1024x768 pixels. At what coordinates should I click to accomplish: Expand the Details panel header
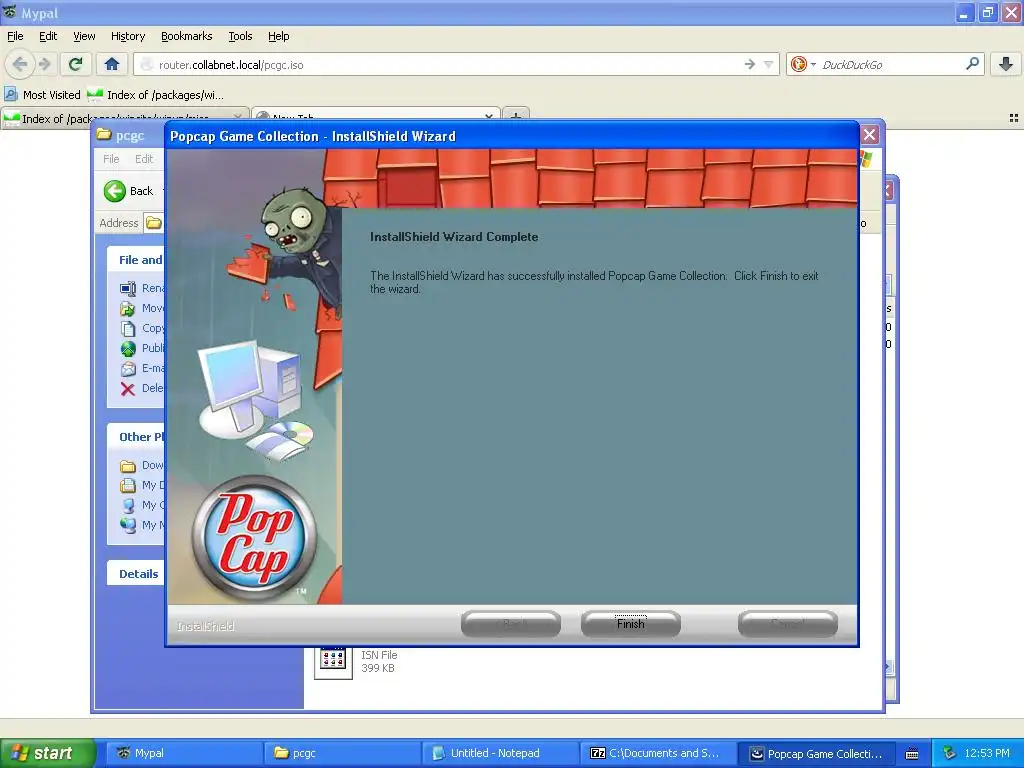(x=136, y=573)
